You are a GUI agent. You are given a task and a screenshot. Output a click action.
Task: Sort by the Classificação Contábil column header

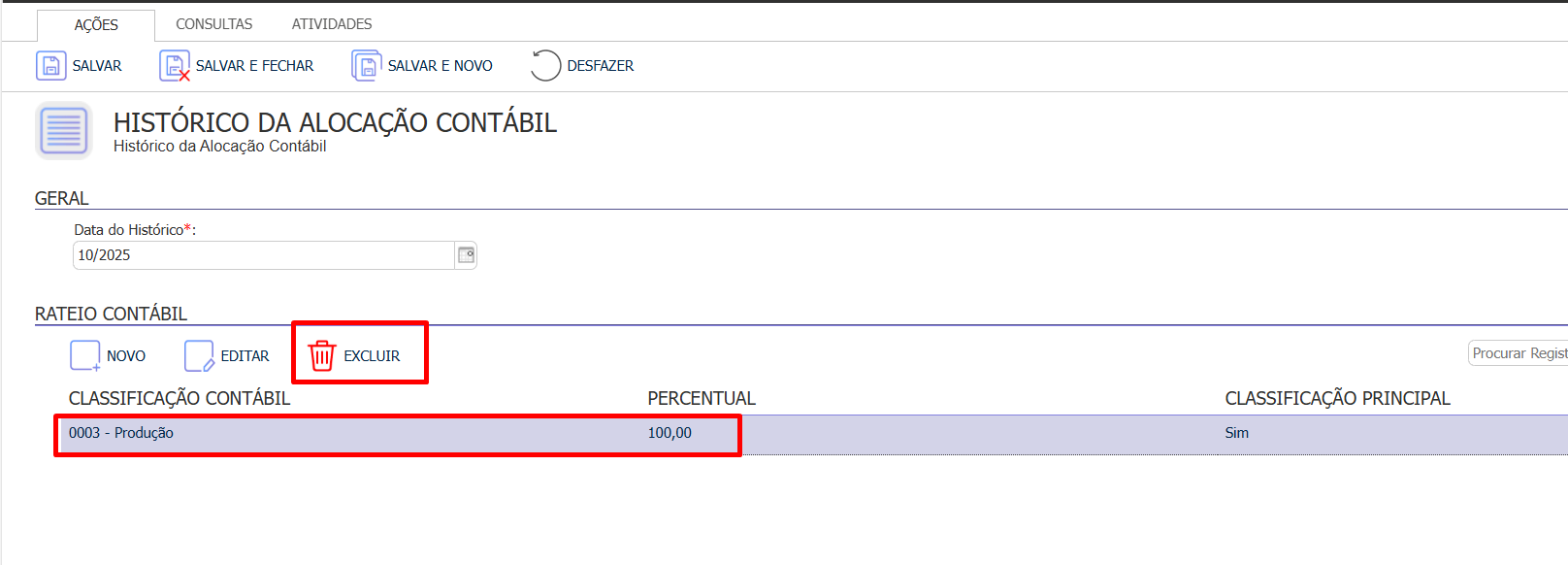pos(180,399)
